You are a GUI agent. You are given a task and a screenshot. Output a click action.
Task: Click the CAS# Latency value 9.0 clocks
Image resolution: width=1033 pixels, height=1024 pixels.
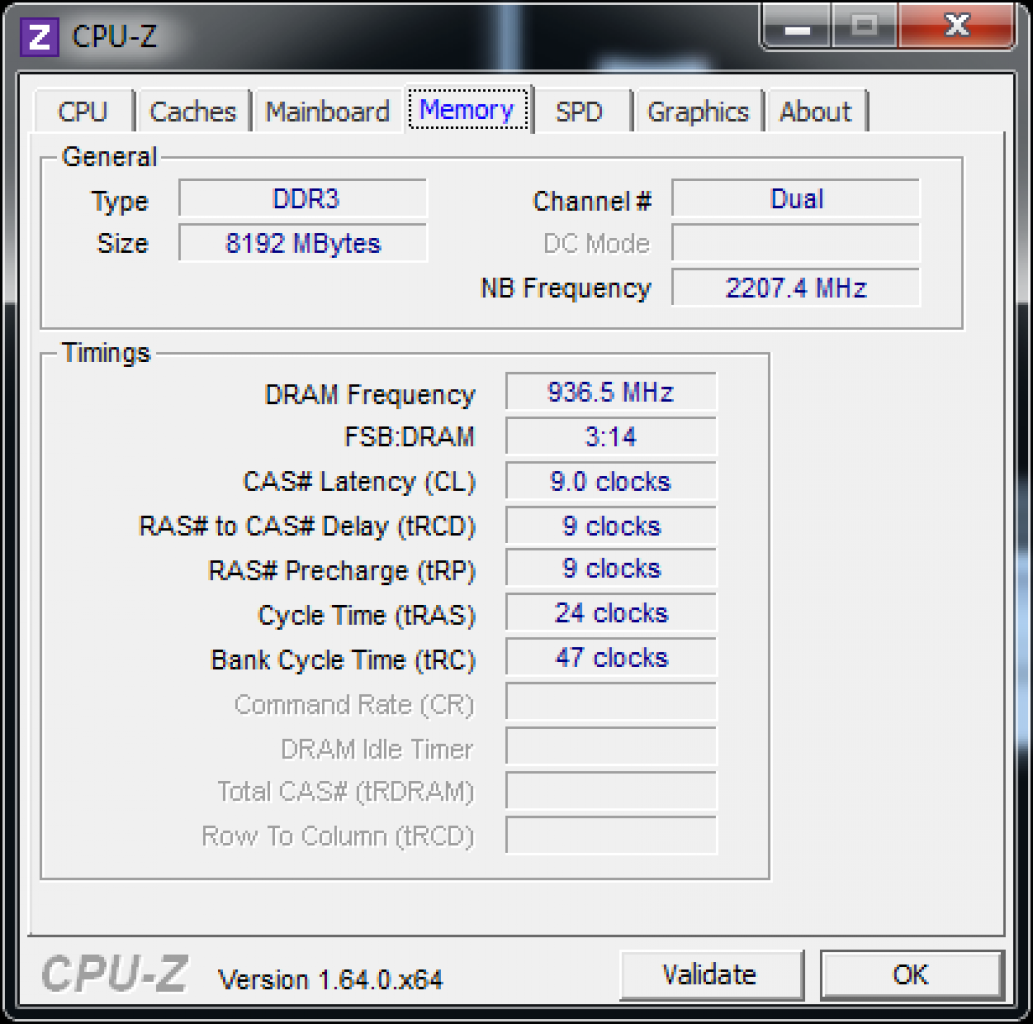(x=611, y=481)
